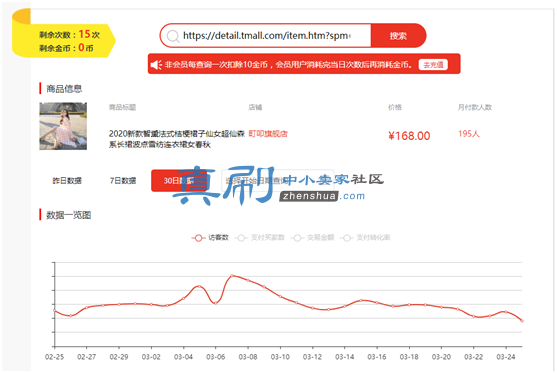
Task: Select the red 30日数据 tab
Action: click(x=179, y=180)
